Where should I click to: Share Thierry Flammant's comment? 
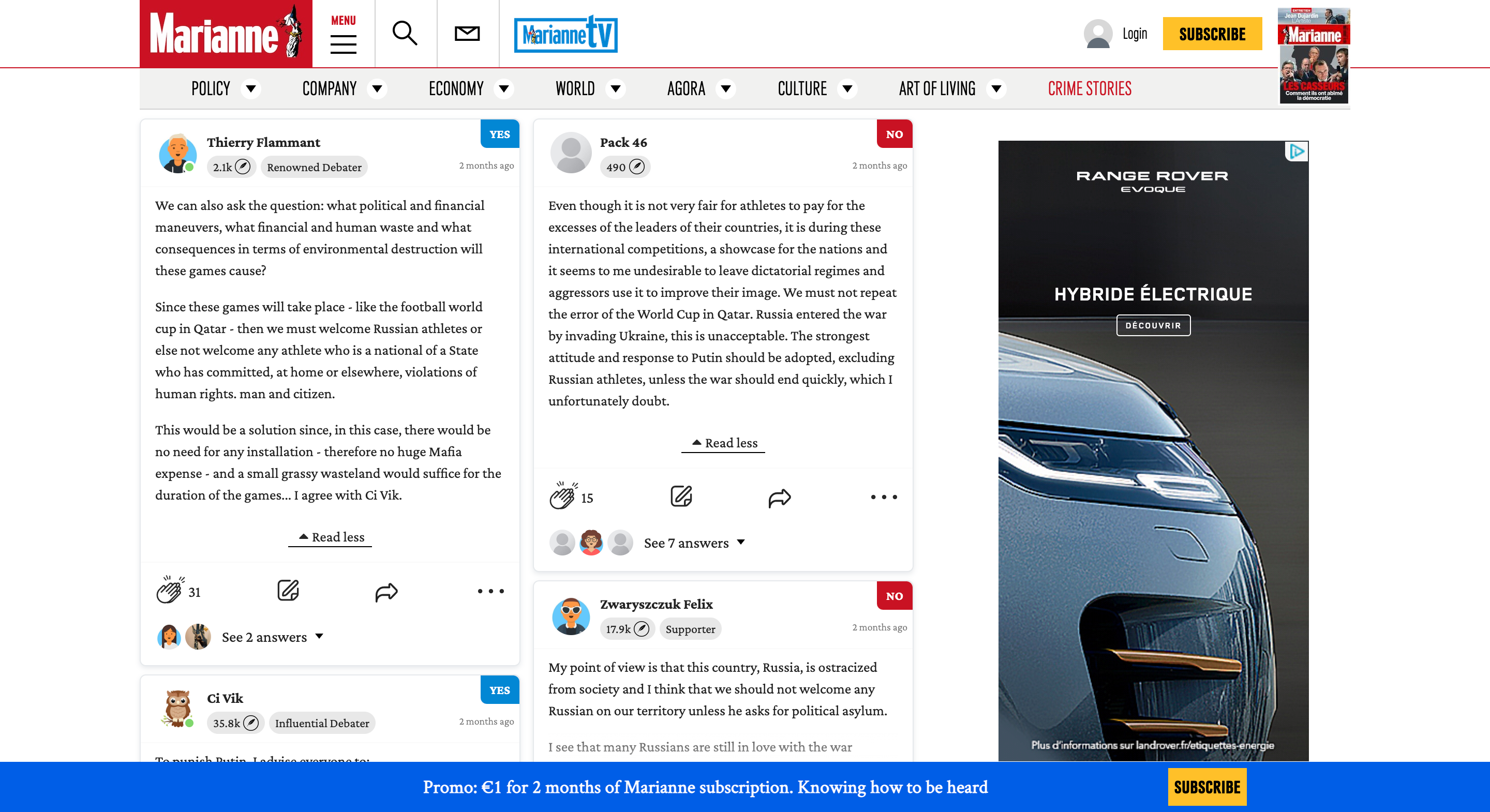[386, 592]
